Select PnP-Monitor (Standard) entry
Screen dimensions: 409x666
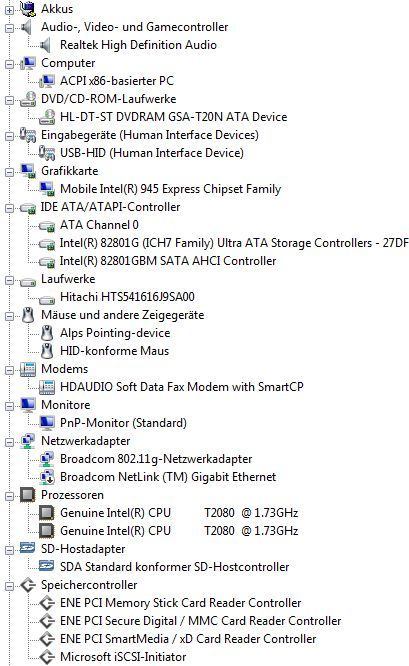(x=123, y=423)
